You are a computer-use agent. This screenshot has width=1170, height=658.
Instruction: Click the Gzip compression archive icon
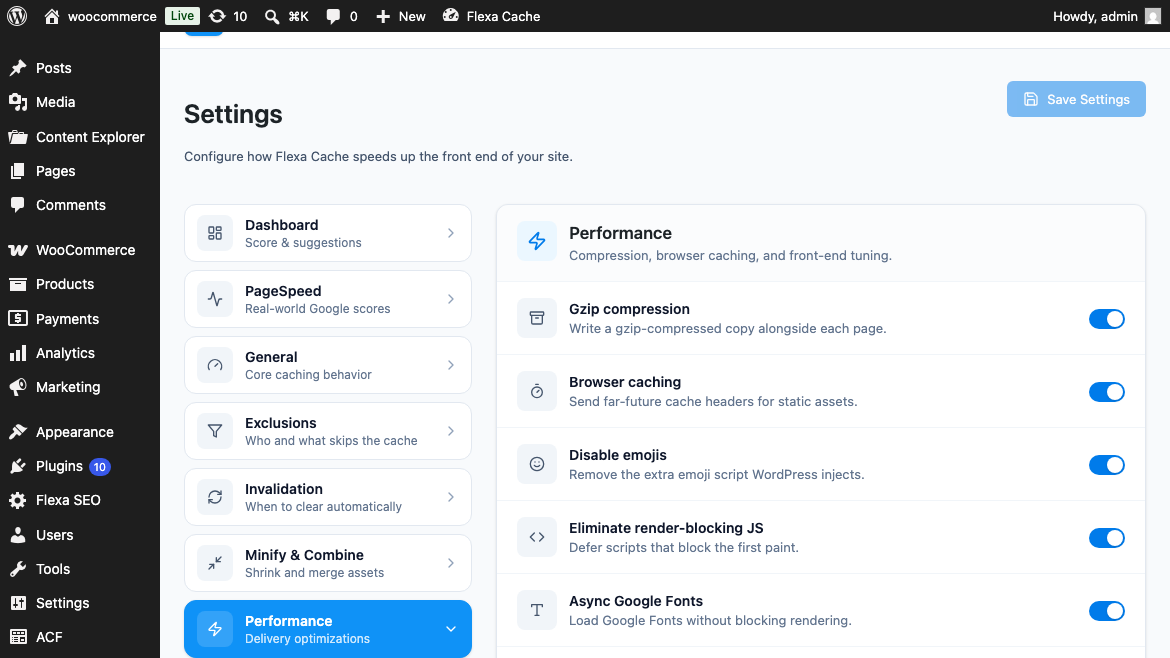pos(536,318)
